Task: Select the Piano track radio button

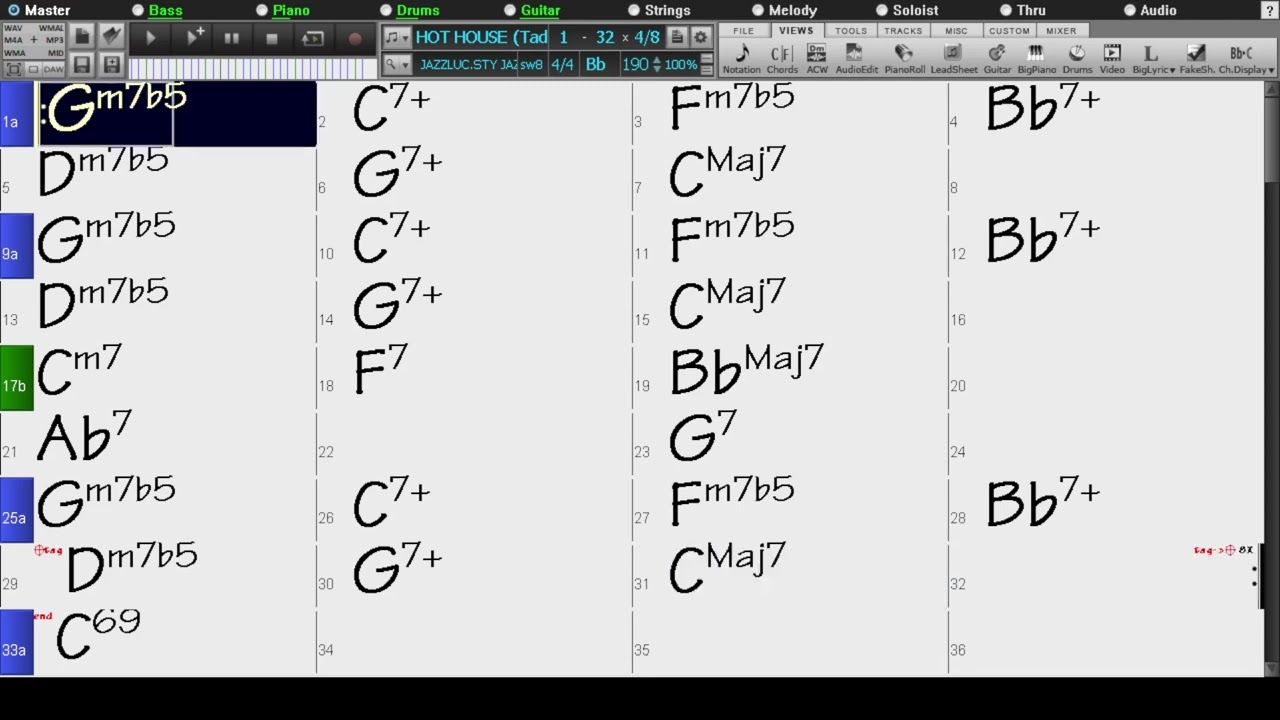Action: (262, 10)
